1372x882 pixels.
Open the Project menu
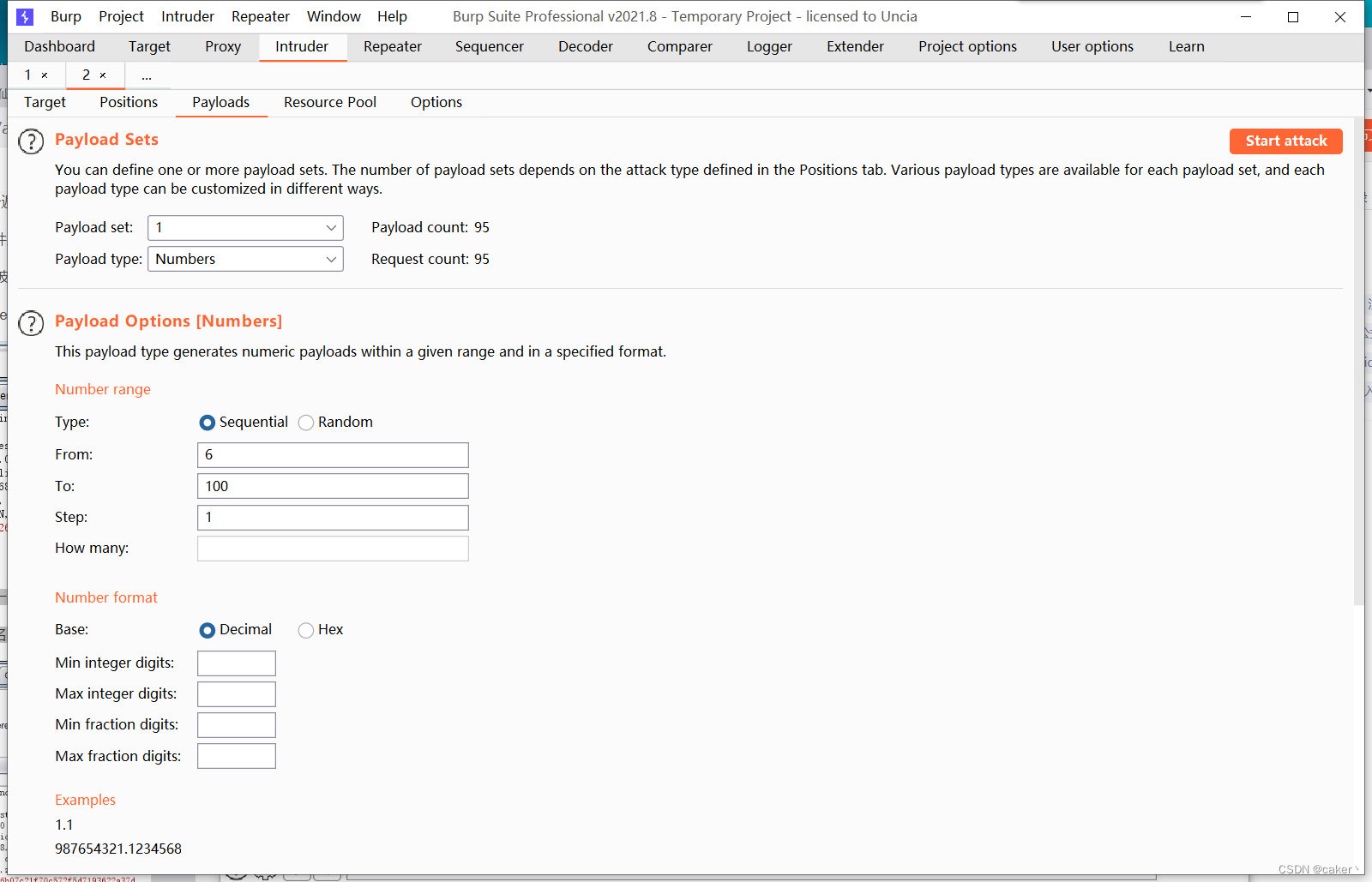pyautogui.click(x=121, y=16)
